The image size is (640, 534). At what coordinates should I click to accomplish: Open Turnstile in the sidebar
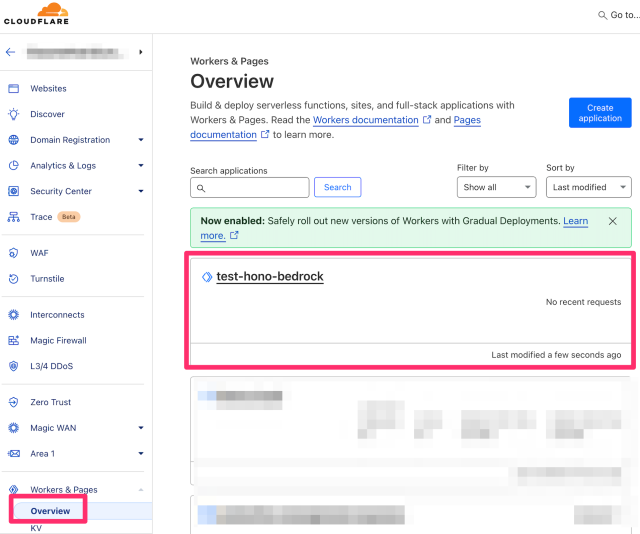pos(47,279)
